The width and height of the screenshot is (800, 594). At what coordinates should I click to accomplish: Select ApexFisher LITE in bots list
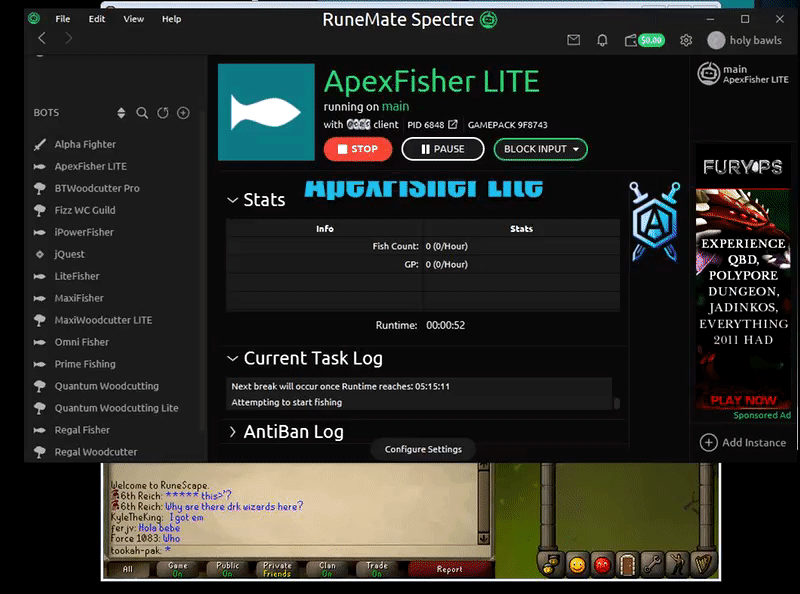(91, 166)
